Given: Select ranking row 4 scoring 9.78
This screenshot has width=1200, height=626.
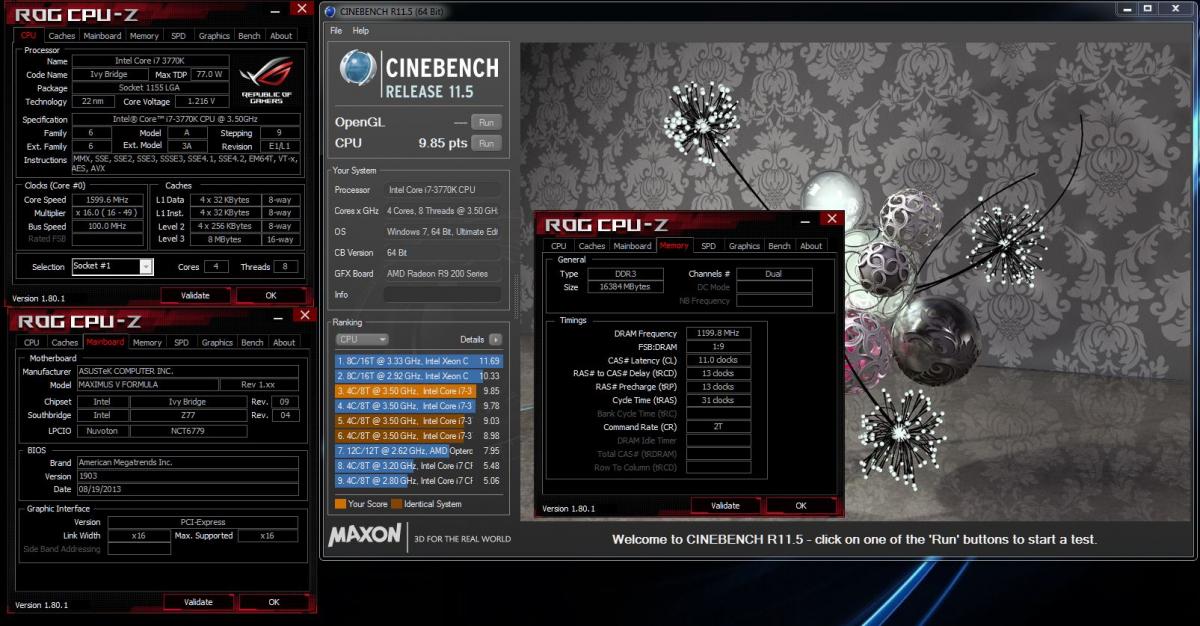Looking at the screenshot, I should pos(419,406).
